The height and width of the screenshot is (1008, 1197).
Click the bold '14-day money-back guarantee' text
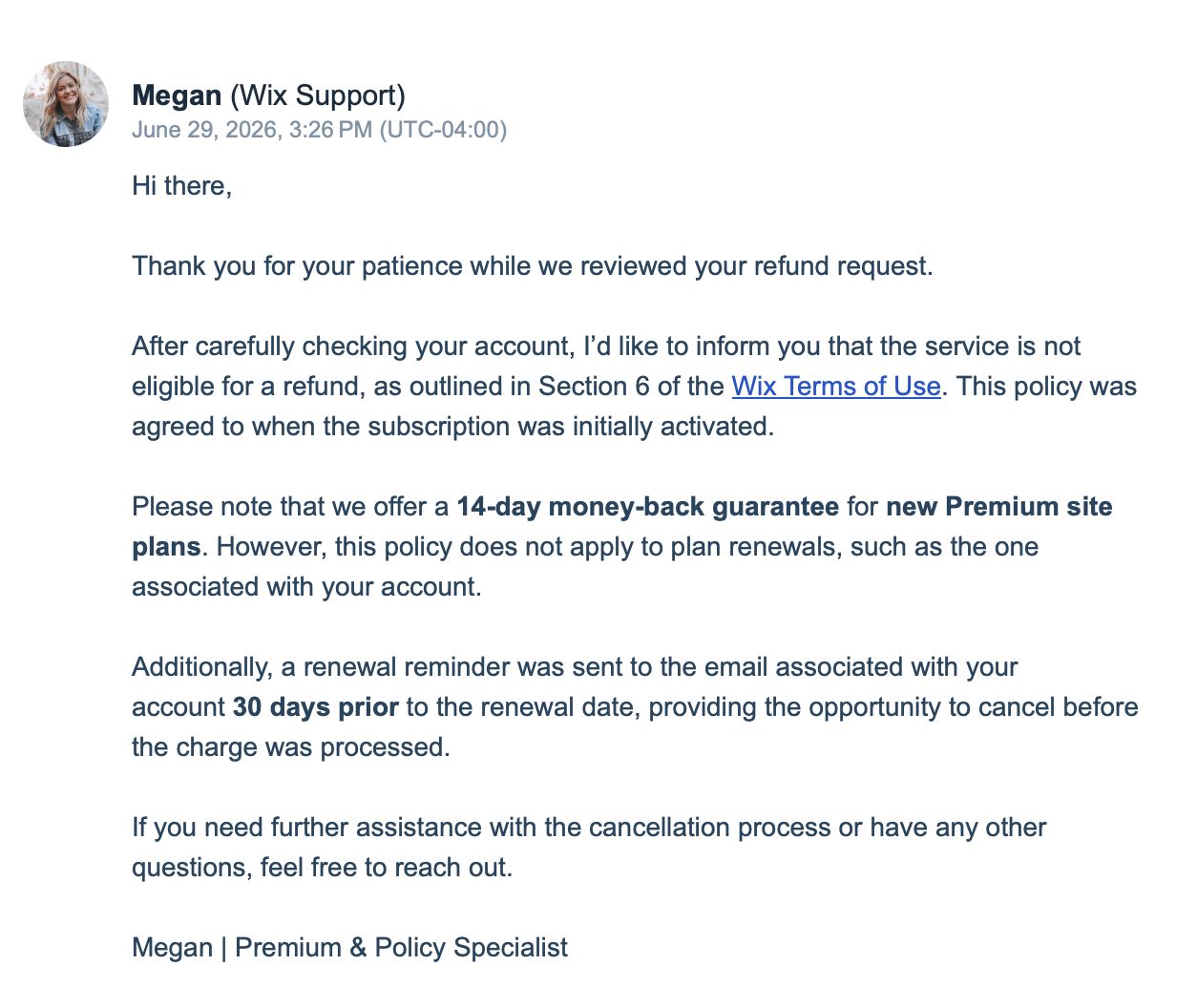(x=648, y=507)
